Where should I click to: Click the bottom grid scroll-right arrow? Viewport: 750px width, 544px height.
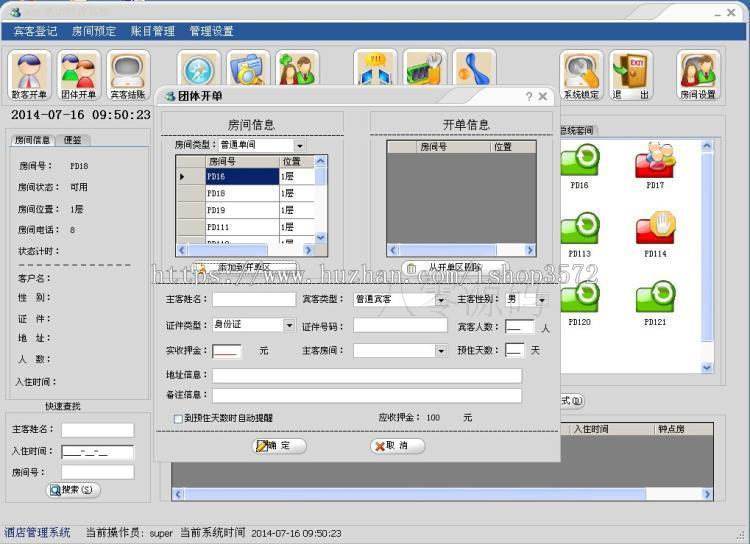[707, 494]
